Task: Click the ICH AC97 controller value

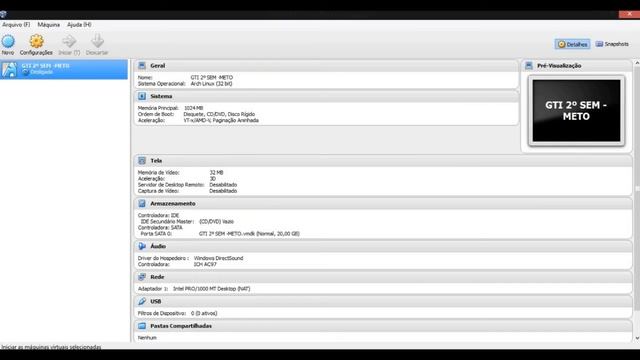Action: pyautogui.click(x=205, y=264)
